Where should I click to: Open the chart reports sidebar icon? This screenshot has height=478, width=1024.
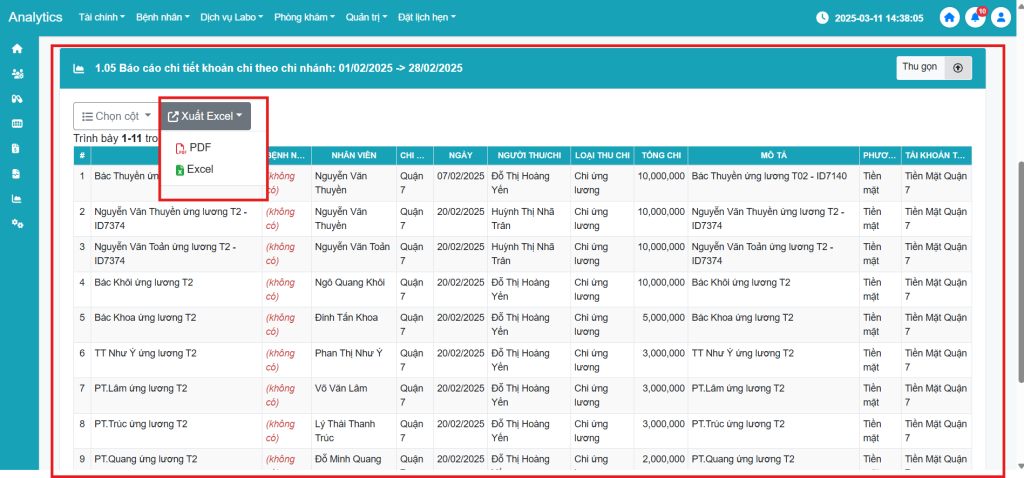[x=17, y=198]
